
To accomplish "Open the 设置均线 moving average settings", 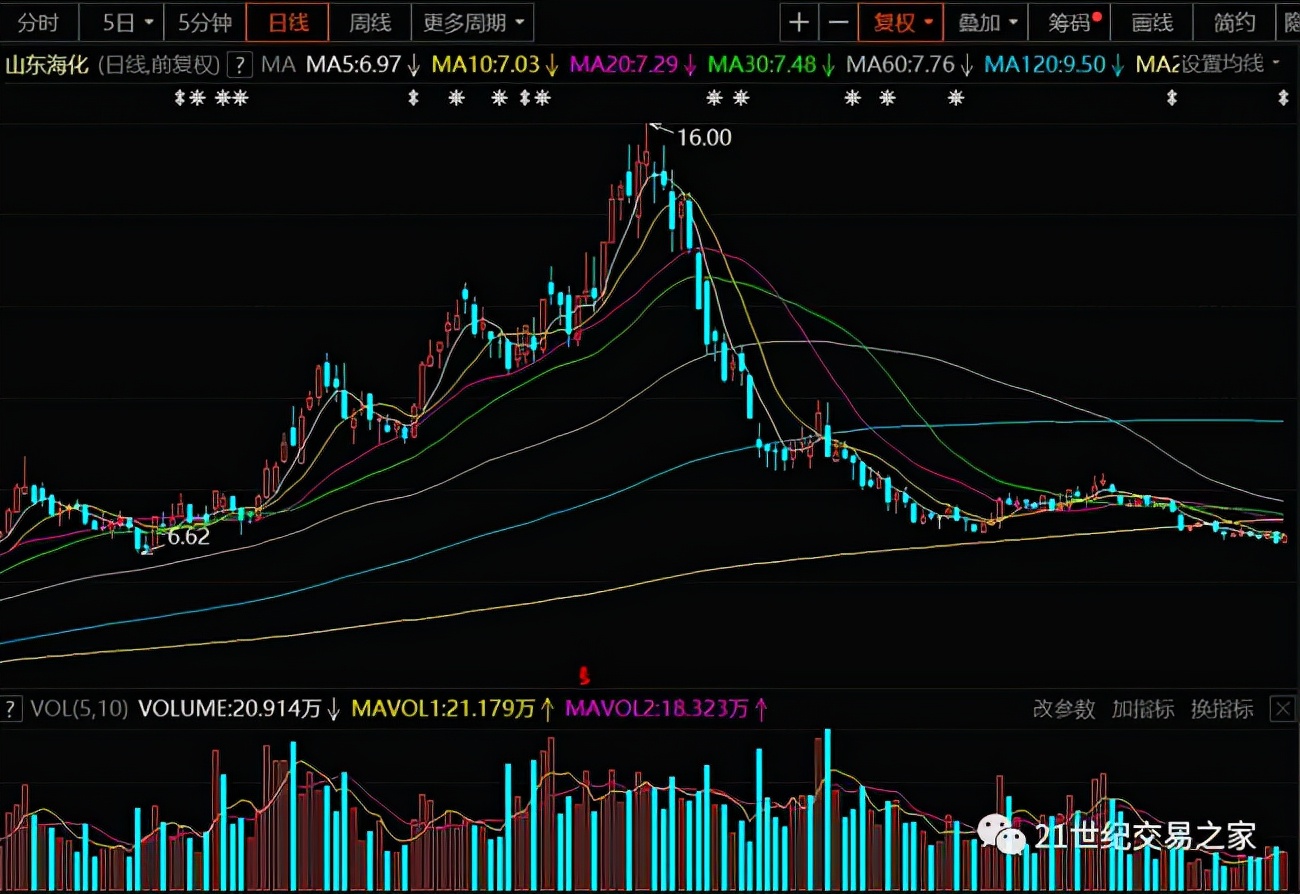I will tap(1228, 65).
